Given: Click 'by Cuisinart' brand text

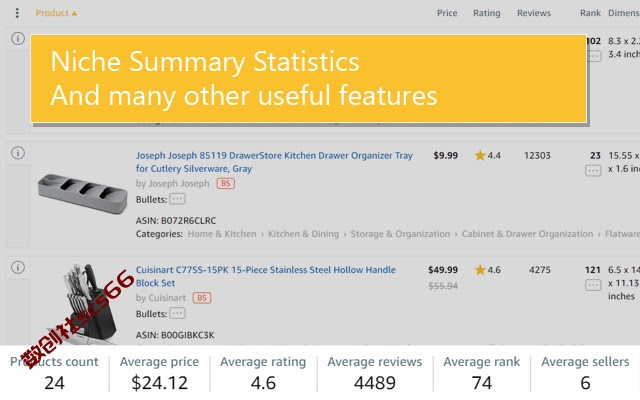Looking at the screenshot, I should pos(160,298).
